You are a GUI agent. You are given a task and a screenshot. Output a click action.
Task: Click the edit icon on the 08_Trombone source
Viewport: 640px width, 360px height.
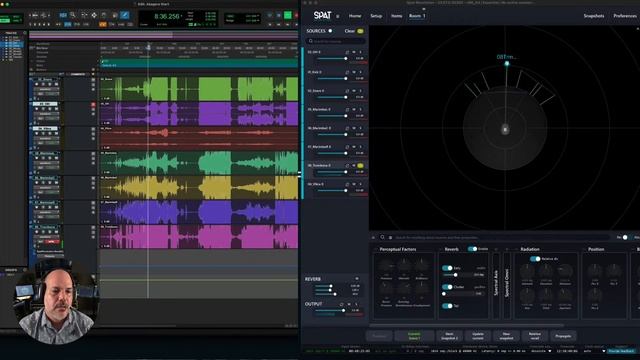pyautogui.click(x=347, y=165)
